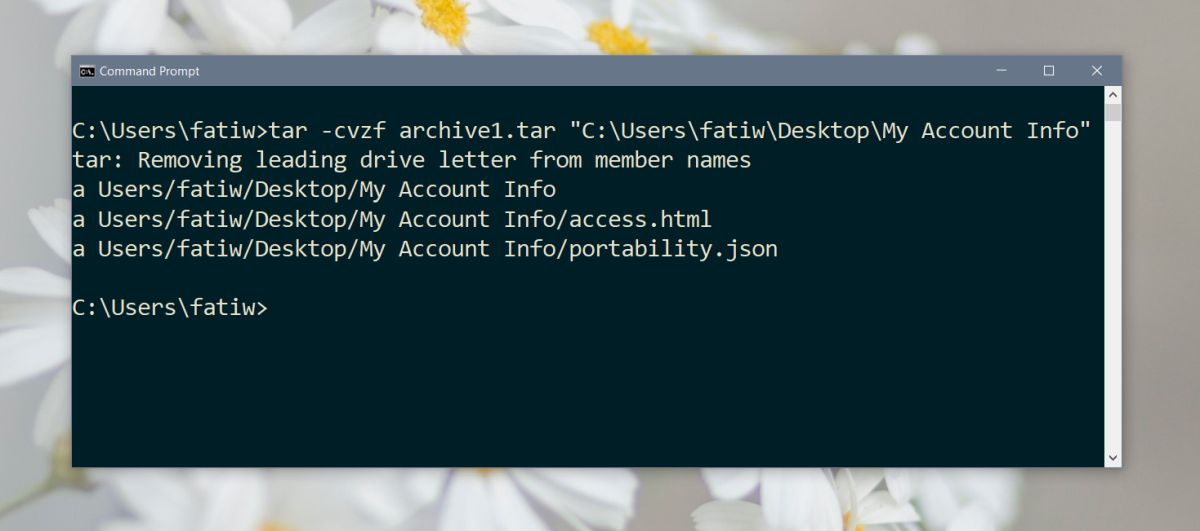
Task: Click the portability.json output line
Action: (424, 249)
